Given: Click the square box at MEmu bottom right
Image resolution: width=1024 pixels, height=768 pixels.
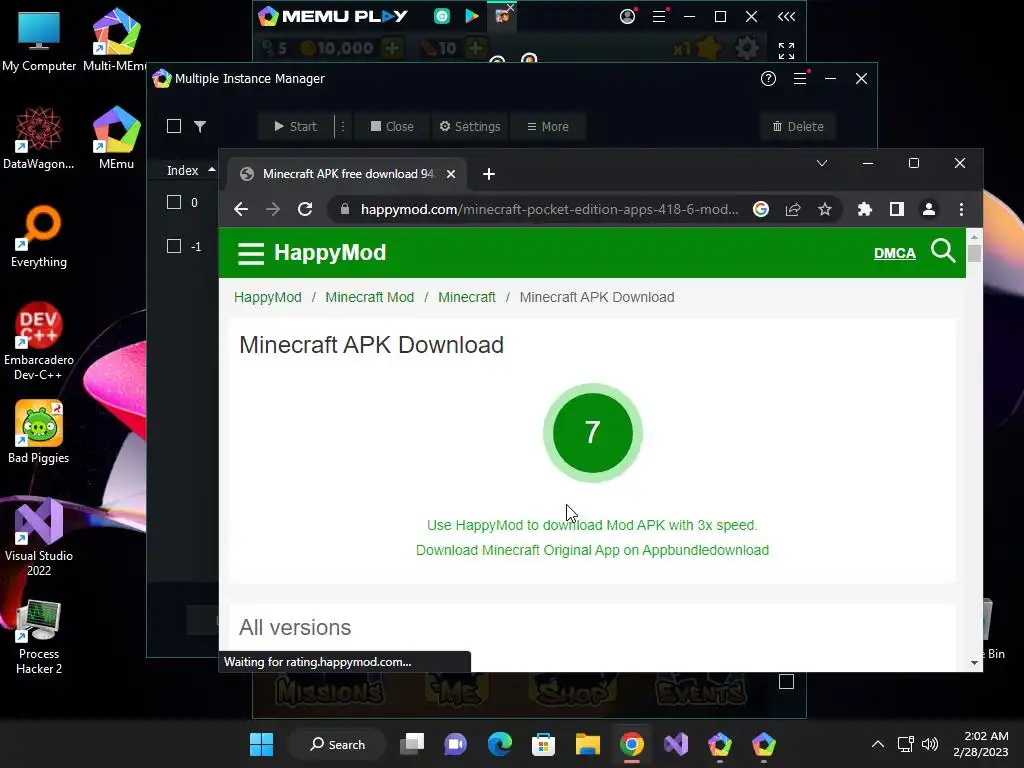Looking at the screenshot, I should click(786, 682).
